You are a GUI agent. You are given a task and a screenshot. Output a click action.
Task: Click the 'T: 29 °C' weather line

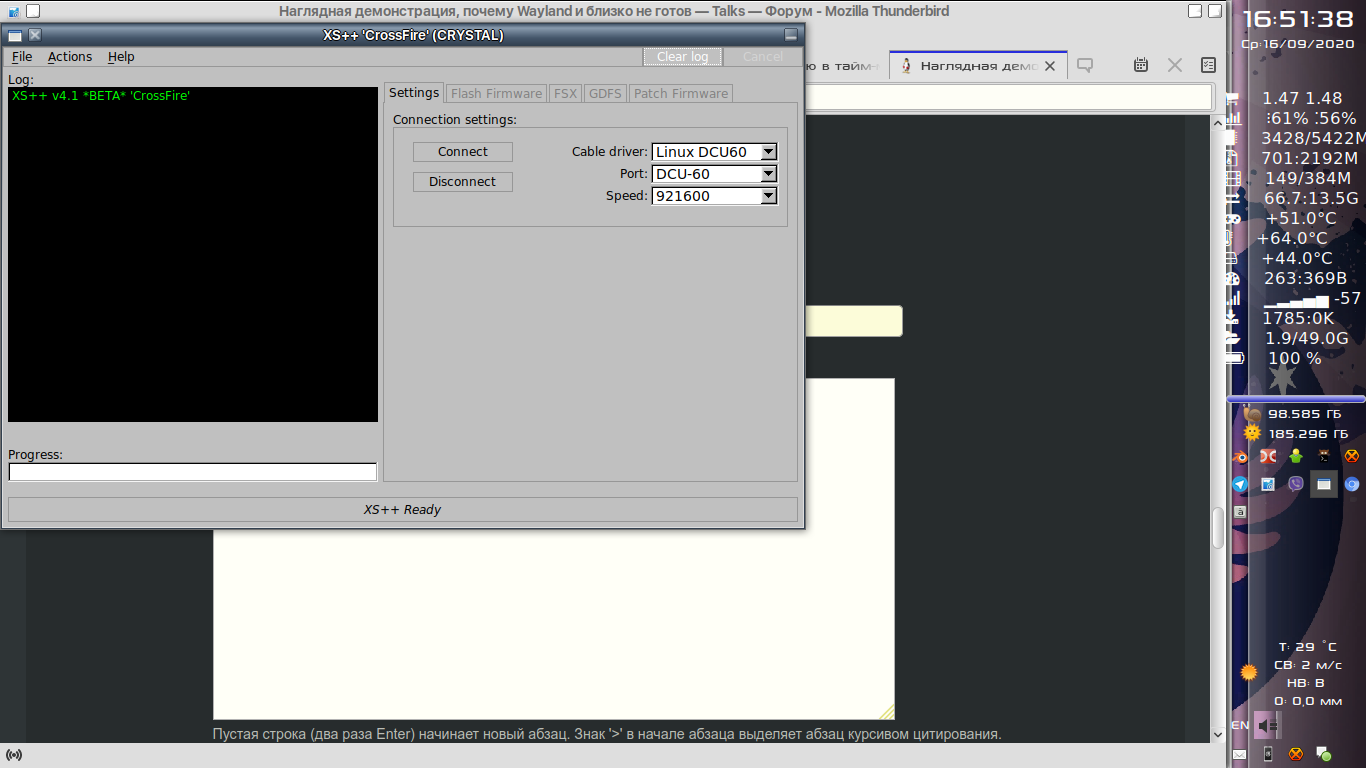(1307, 647)
